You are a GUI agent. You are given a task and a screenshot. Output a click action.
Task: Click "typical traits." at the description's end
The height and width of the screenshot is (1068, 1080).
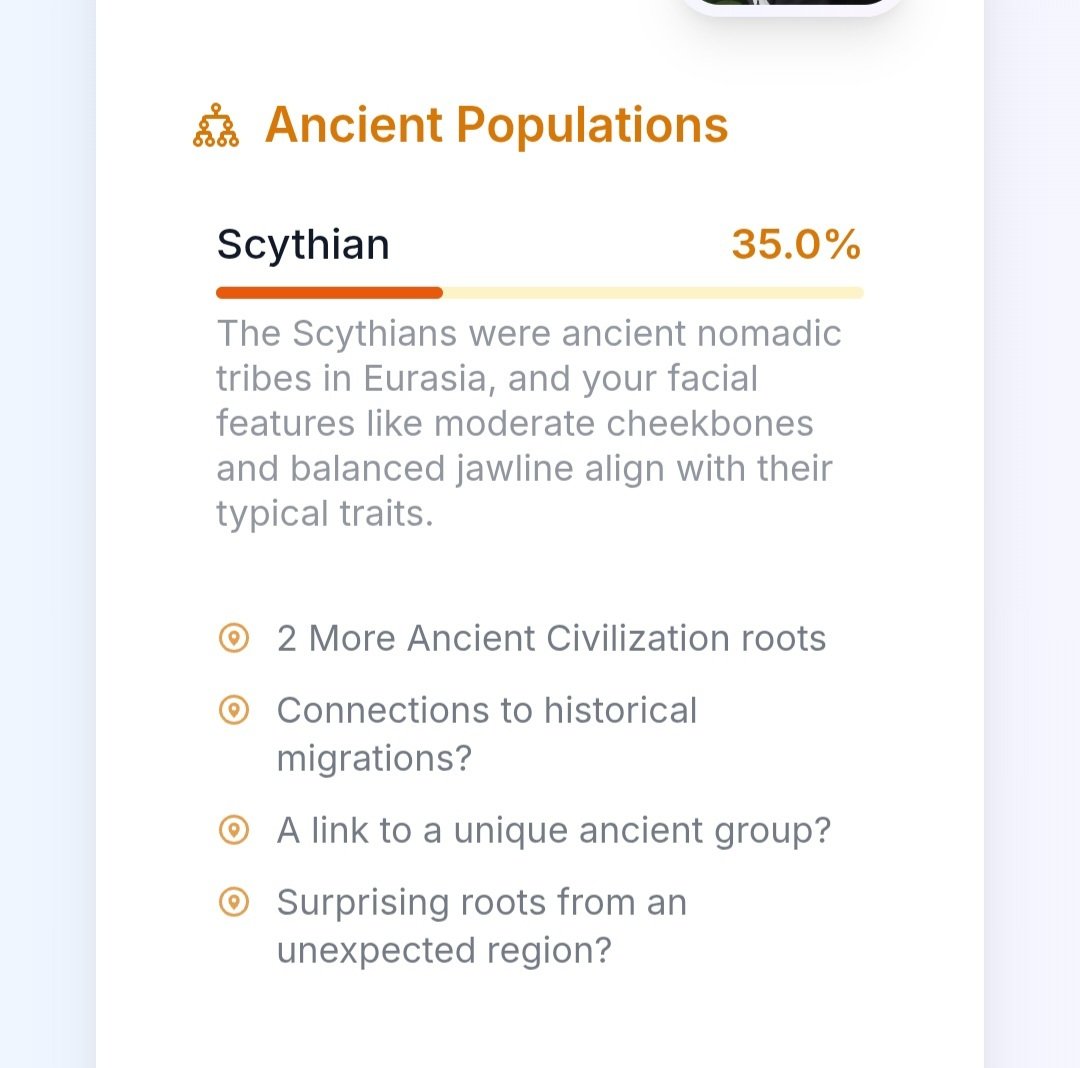[325, 513]
